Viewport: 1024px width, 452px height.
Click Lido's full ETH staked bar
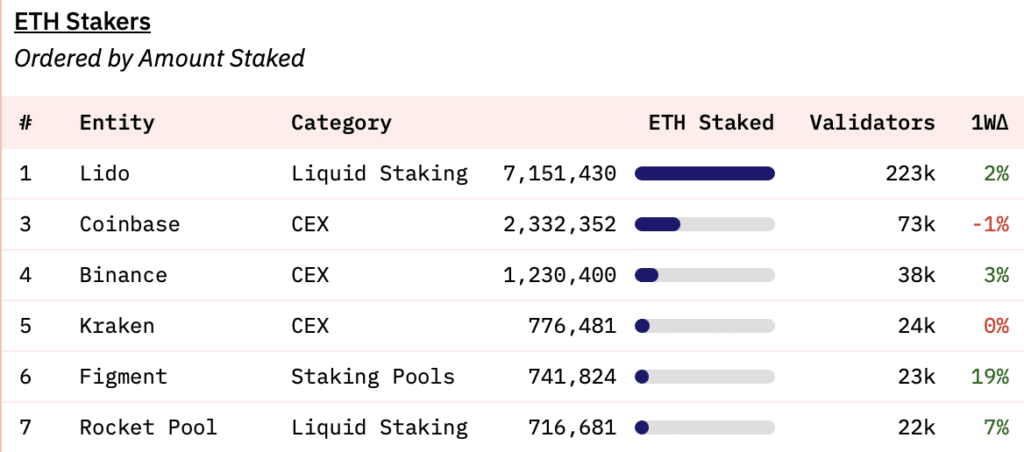tap(704, 174)
